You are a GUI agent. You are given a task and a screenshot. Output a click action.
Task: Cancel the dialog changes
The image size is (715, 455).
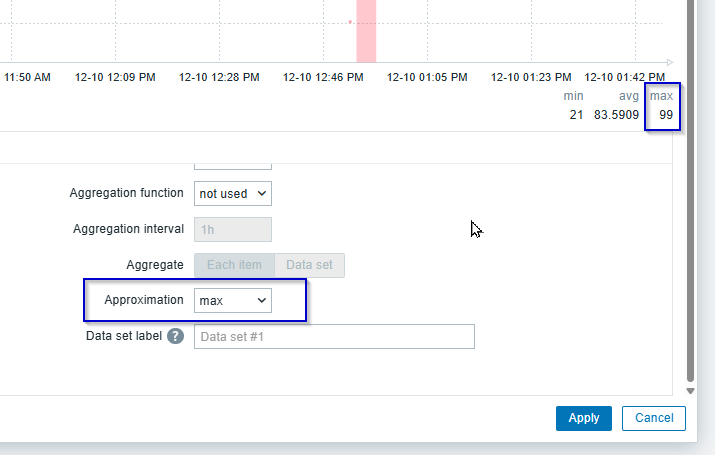click(x=653, y=418)
